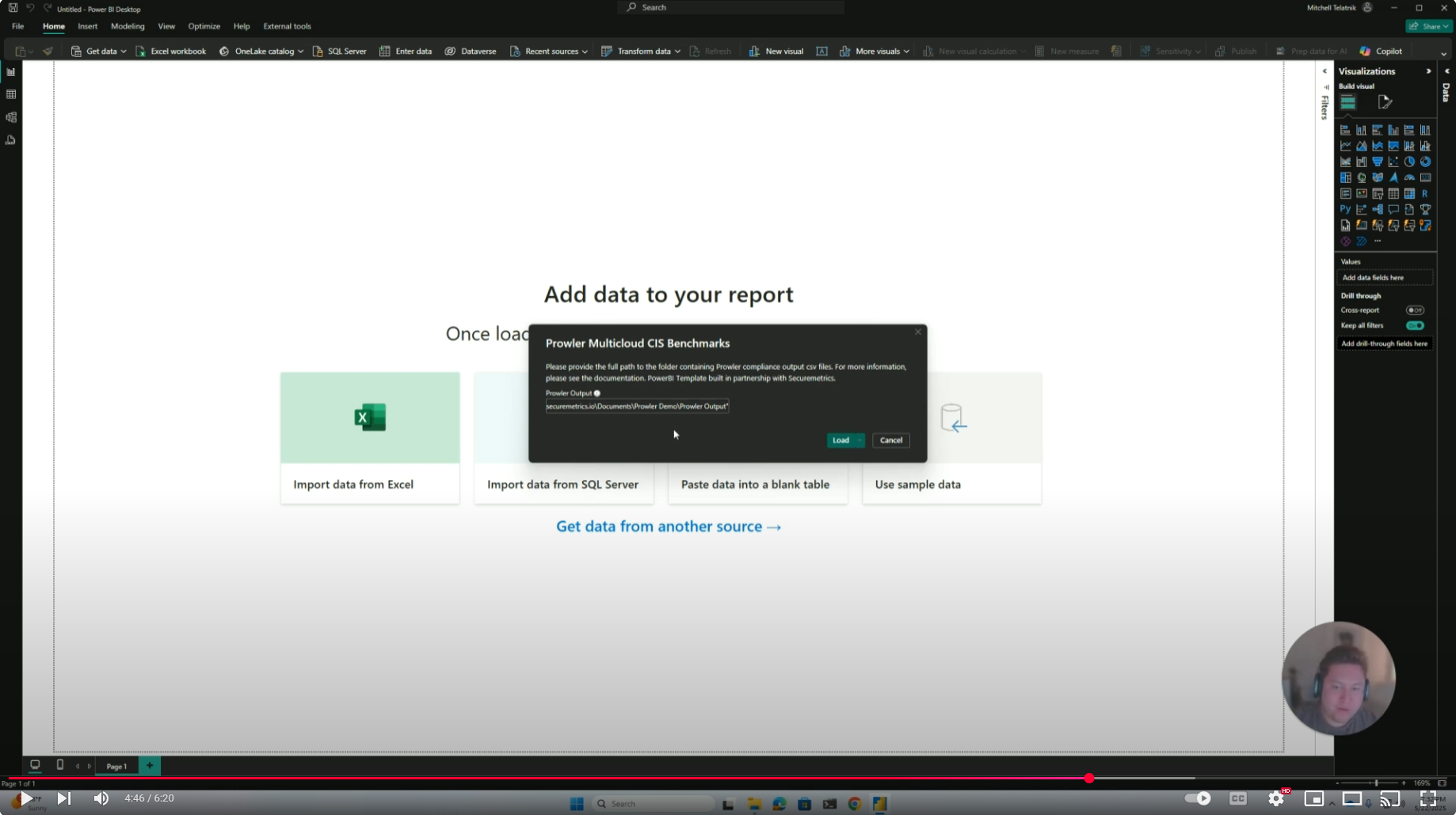
Task: Toggle the Cross-report switch
Action: click(1415, 310)
